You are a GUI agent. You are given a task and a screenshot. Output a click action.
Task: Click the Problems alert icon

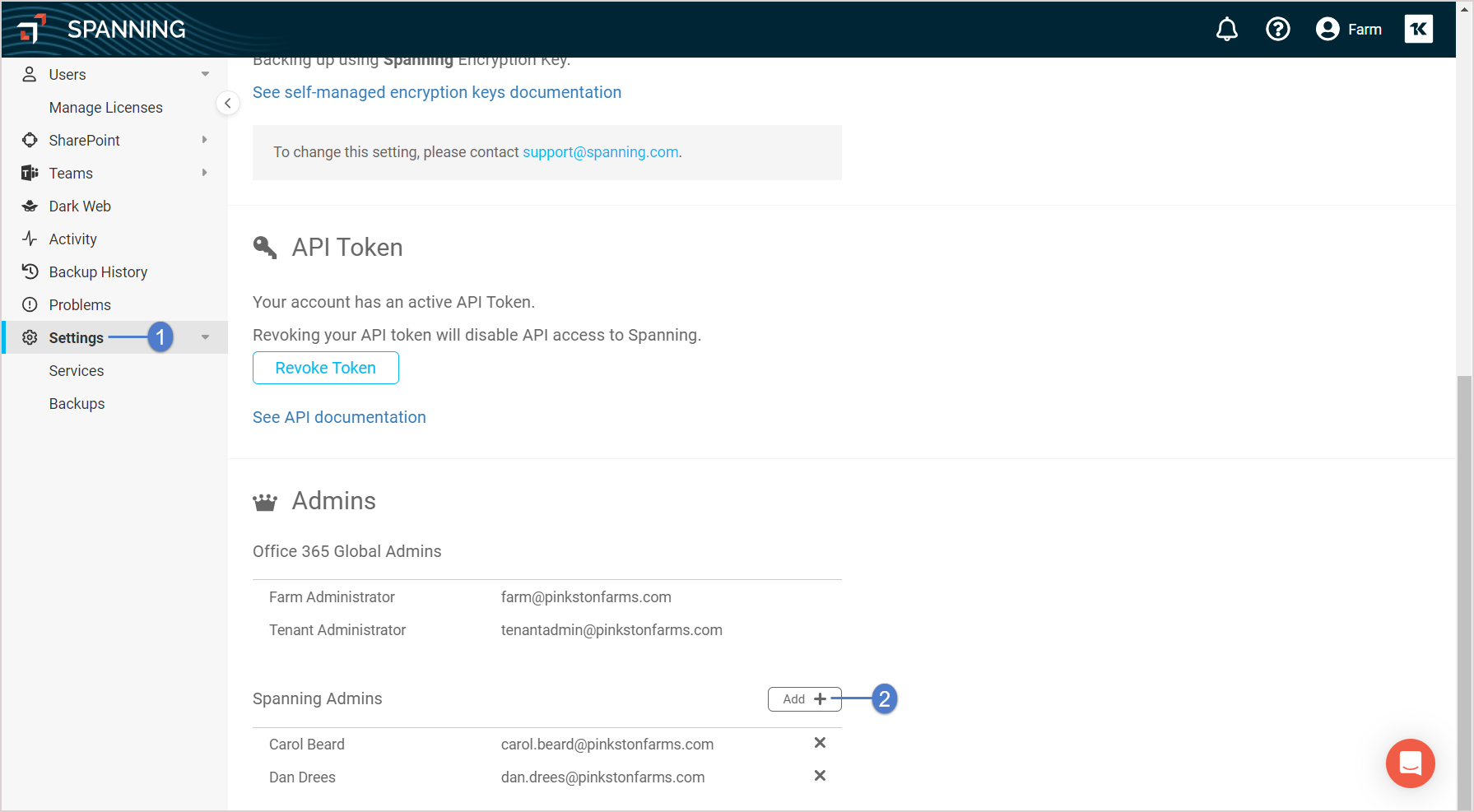[30, 304]
